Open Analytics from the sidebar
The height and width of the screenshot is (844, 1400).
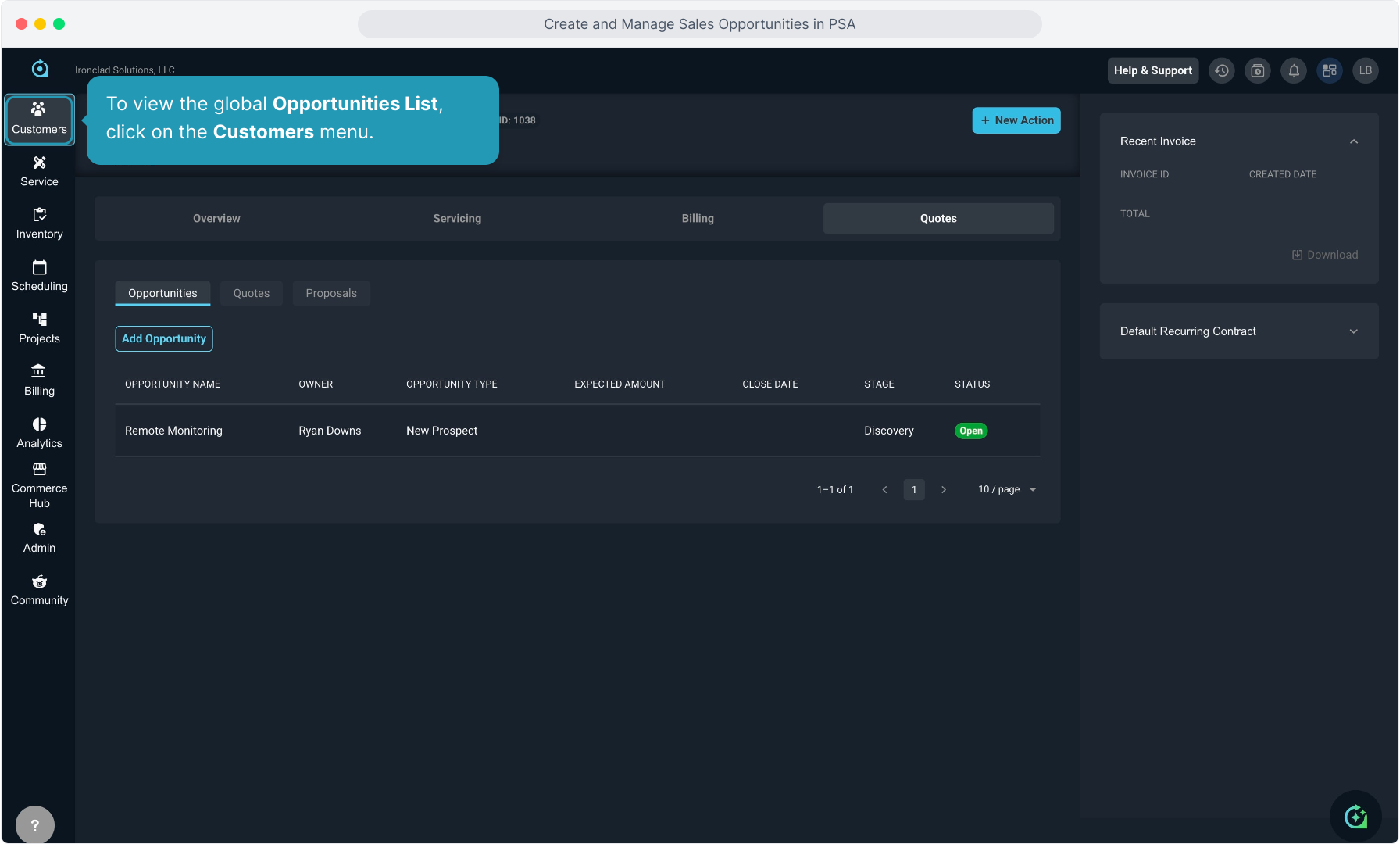tap(39, 433)
